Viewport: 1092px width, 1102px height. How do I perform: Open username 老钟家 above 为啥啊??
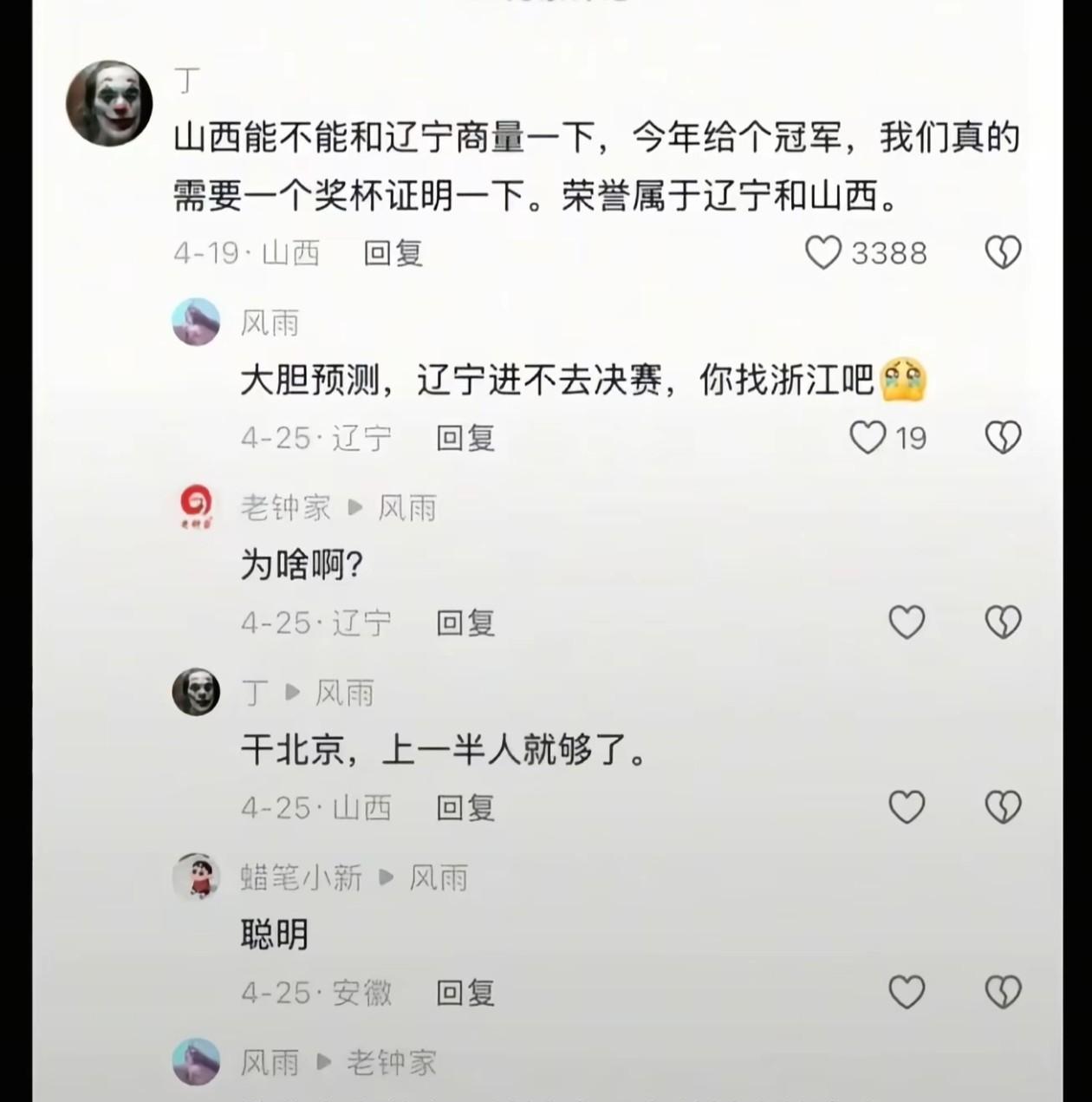pyautogui.click(x=286, y=507)
